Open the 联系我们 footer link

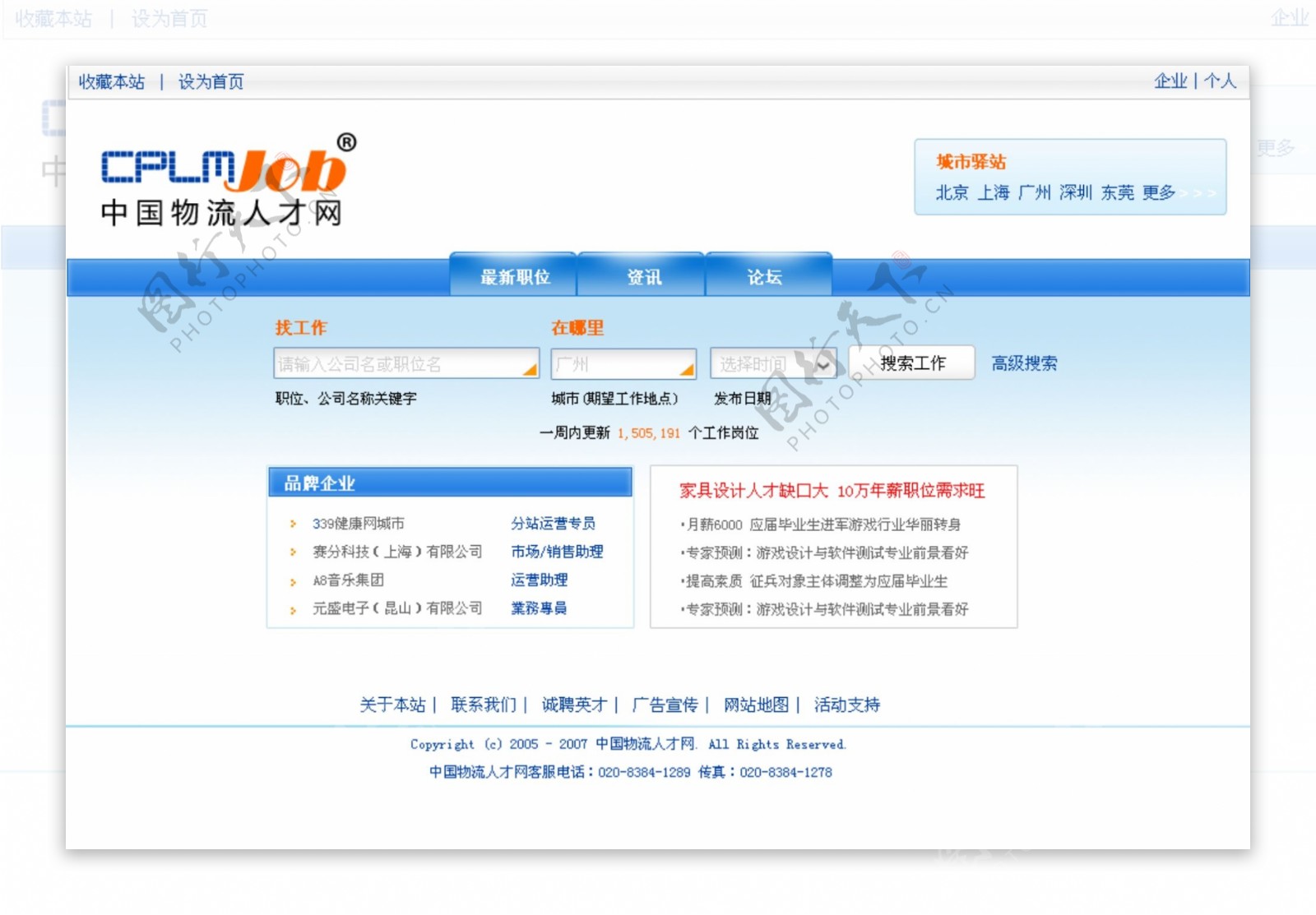(484, 705)
